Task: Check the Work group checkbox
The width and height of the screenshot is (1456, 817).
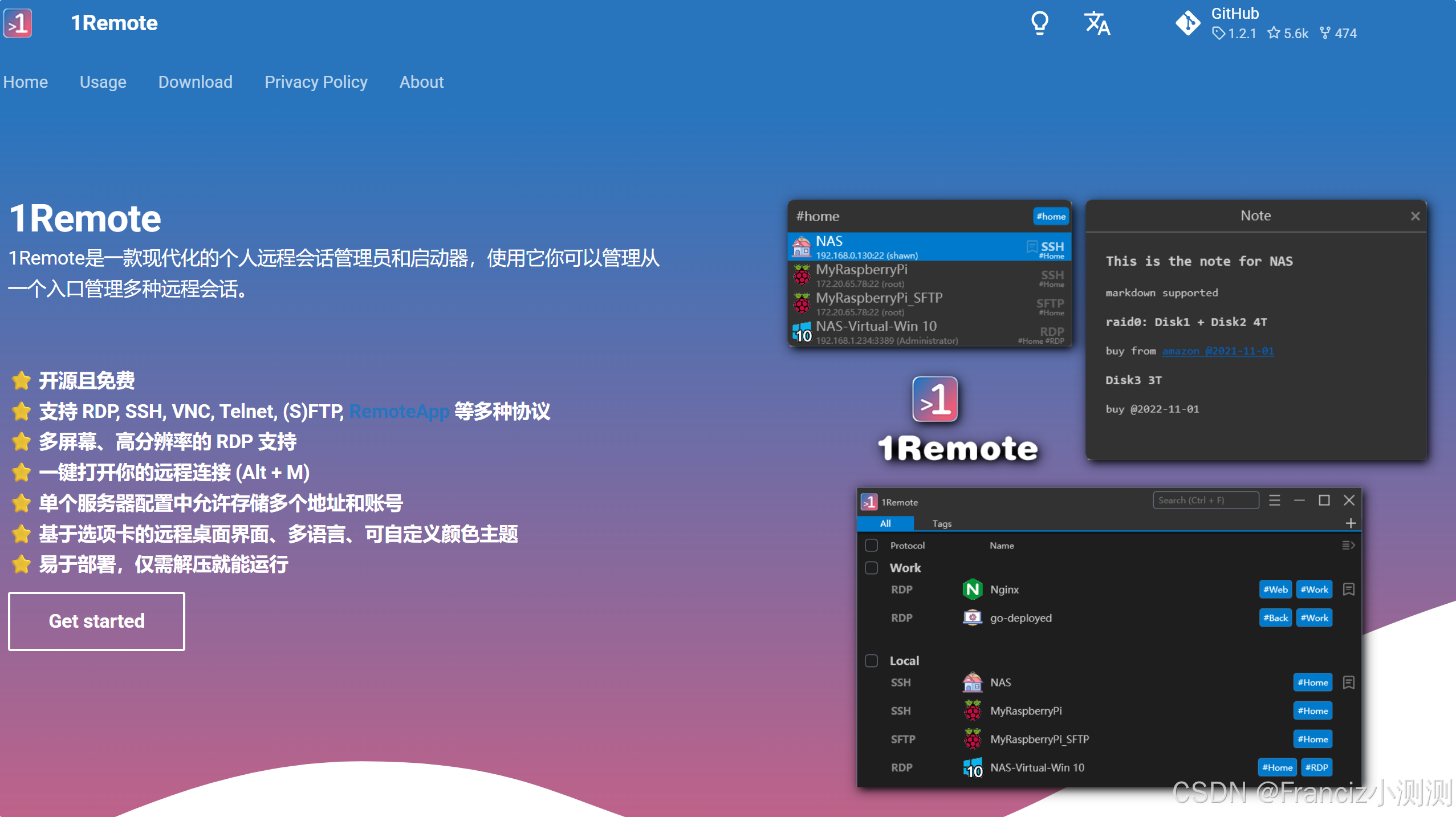Action: [x=871, y=568]
